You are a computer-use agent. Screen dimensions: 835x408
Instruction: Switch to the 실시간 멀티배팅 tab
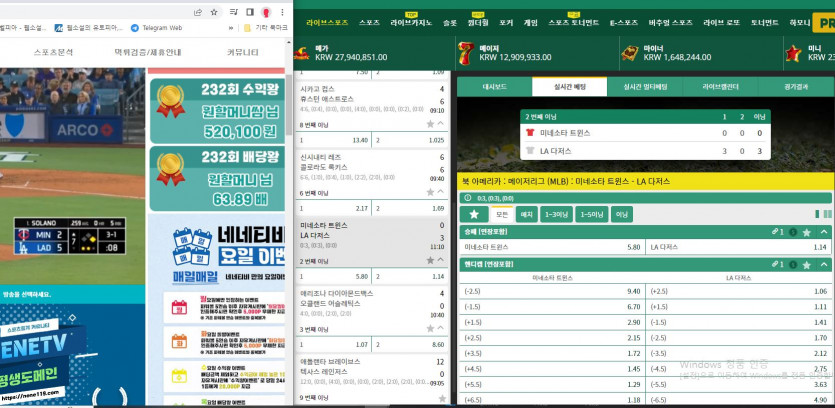(645, 87)
